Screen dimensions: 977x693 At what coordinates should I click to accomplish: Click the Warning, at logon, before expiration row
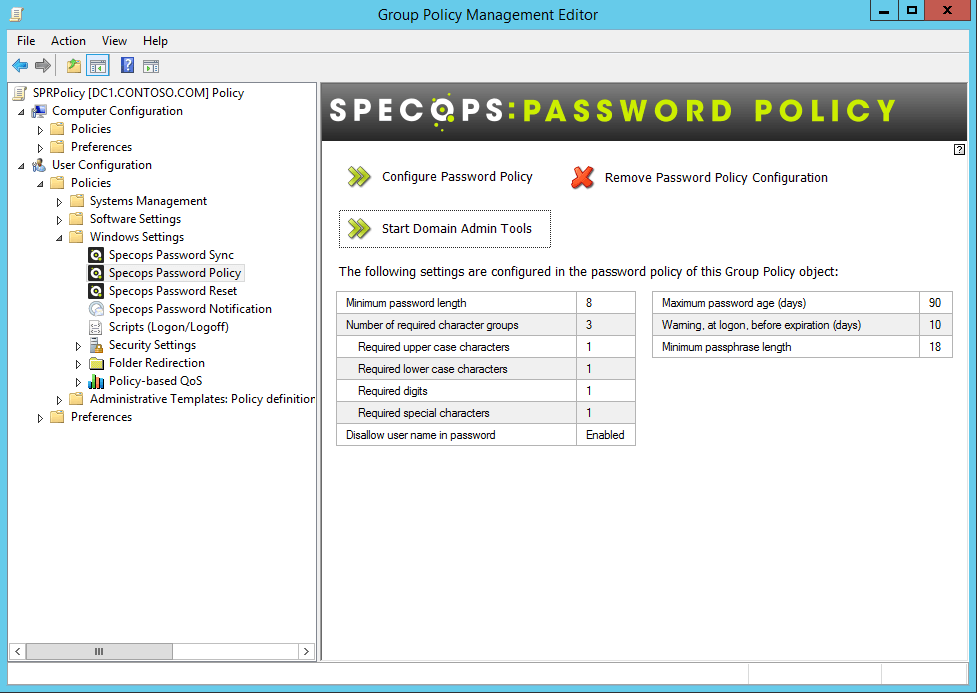[x=803, y=325]
